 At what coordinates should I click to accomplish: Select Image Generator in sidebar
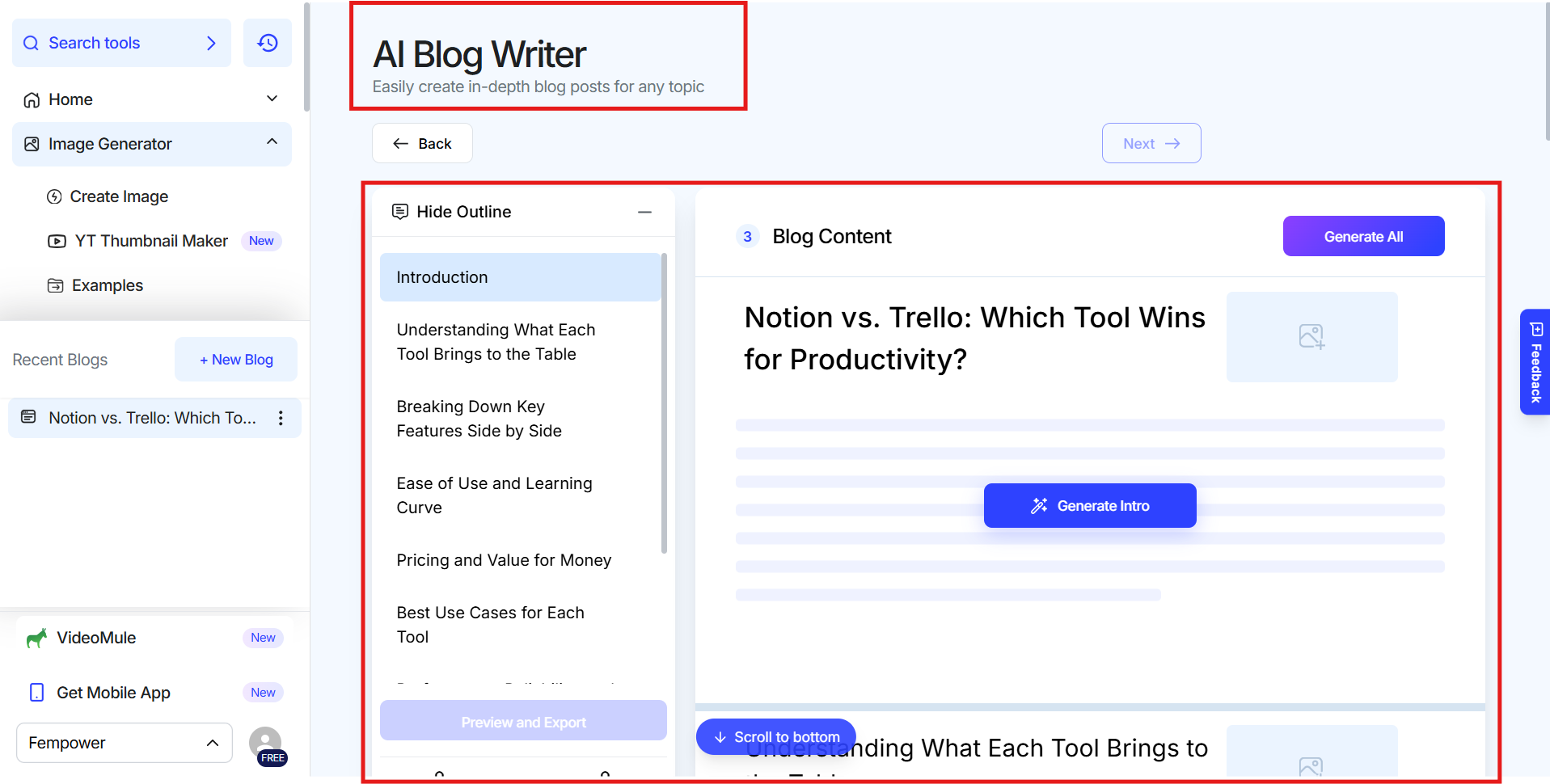click(152, 144)
